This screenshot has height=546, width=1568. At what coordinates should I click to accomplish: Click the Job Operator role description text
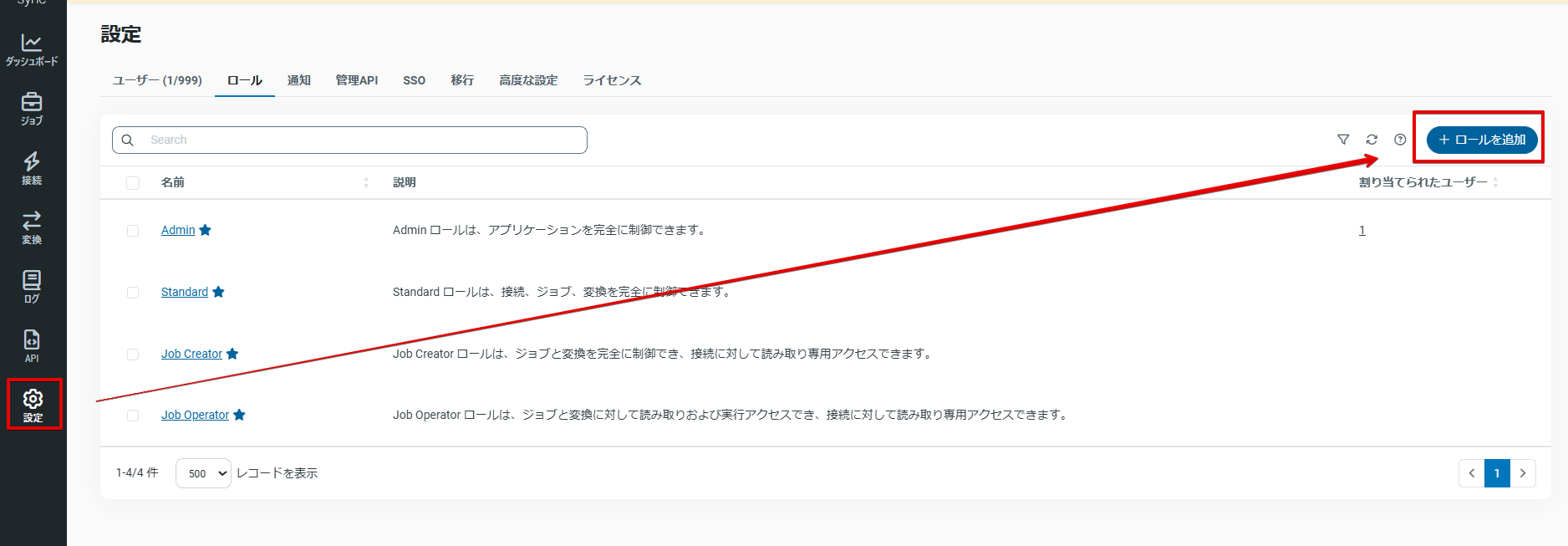[732, 415]
